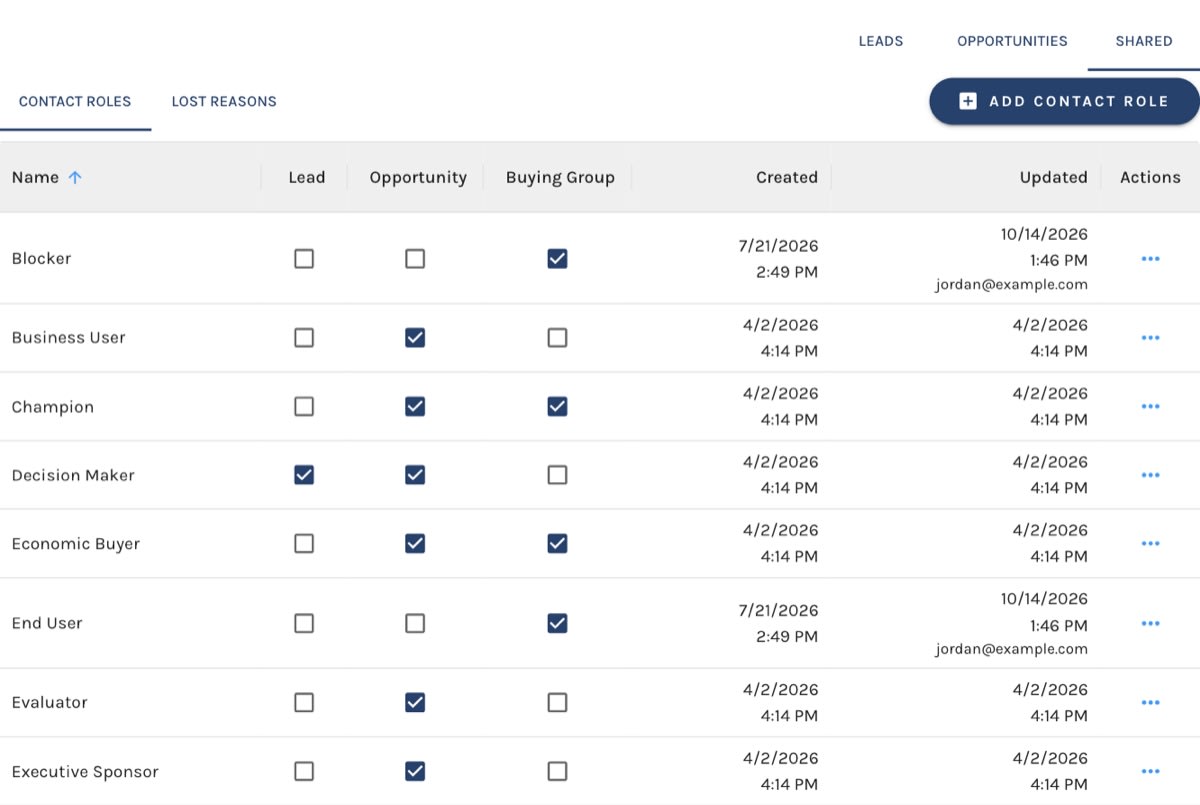Click the Blocker role name

(42, 258)
